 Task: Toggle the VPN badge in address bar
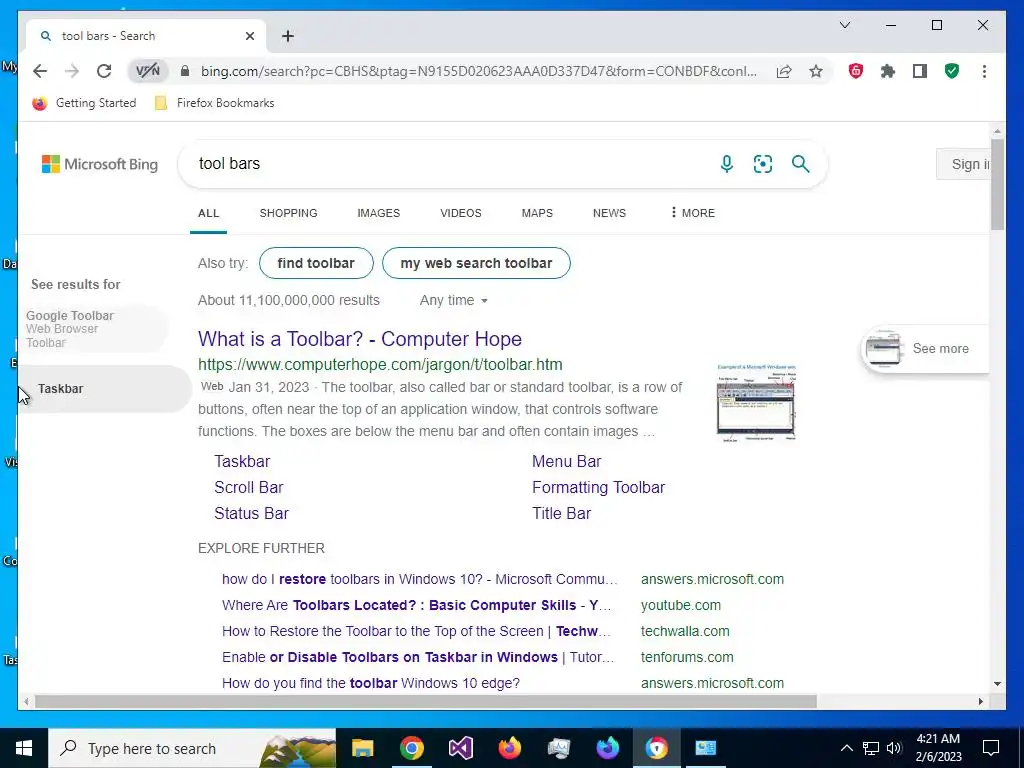click(148, 71)
